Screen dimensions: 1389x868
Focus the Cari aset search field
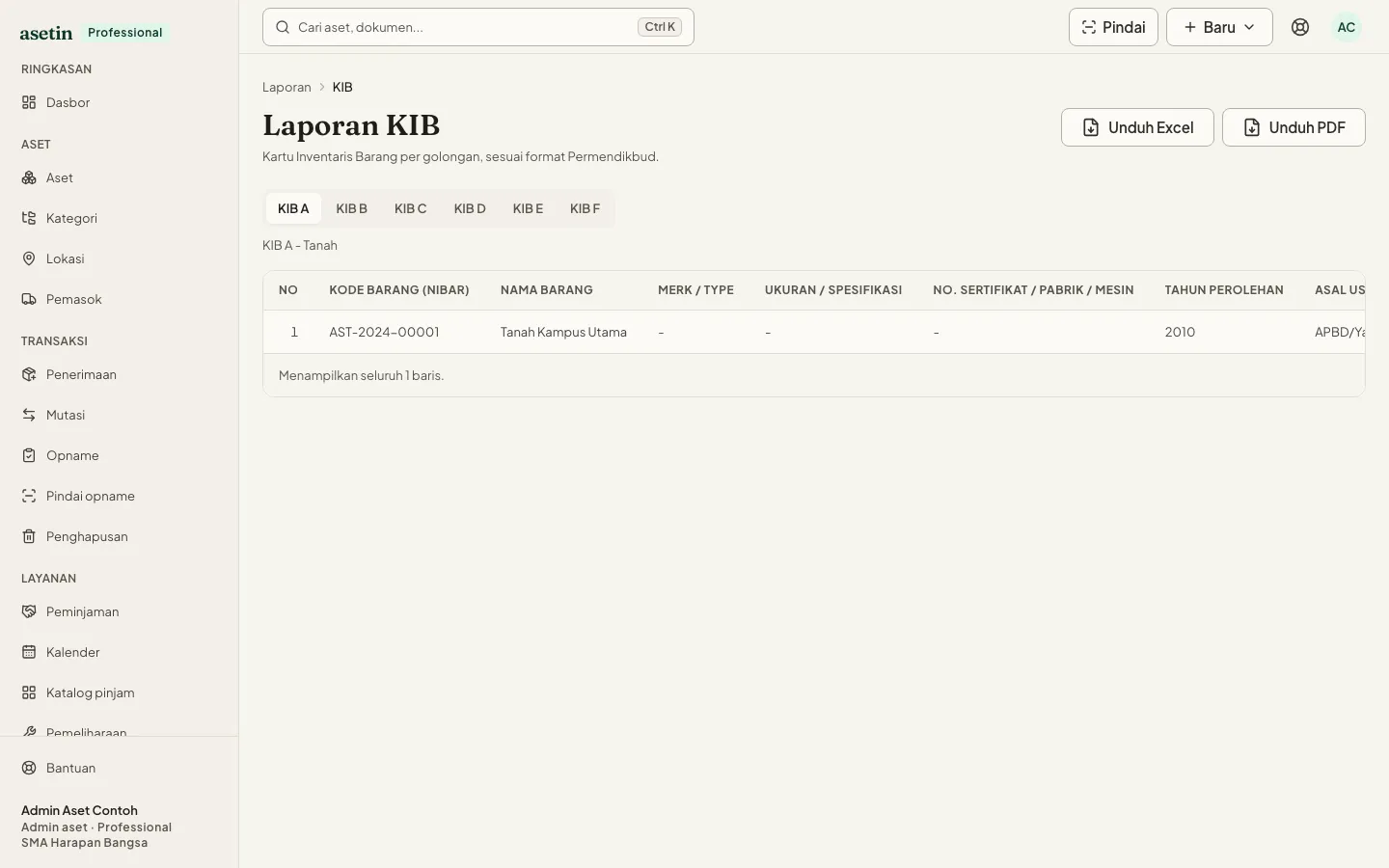pyautogui.click(x=478, y=27)
